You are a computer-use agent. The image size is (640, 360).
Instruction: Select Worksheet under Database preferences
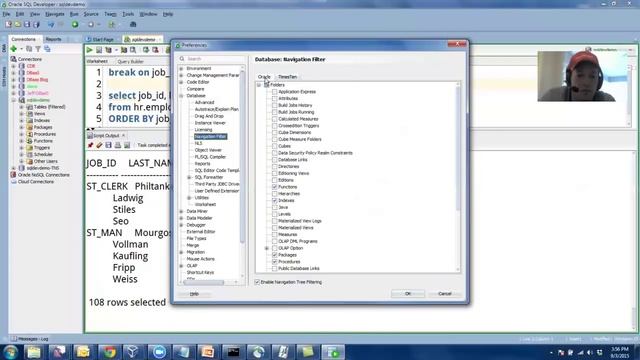205,204
